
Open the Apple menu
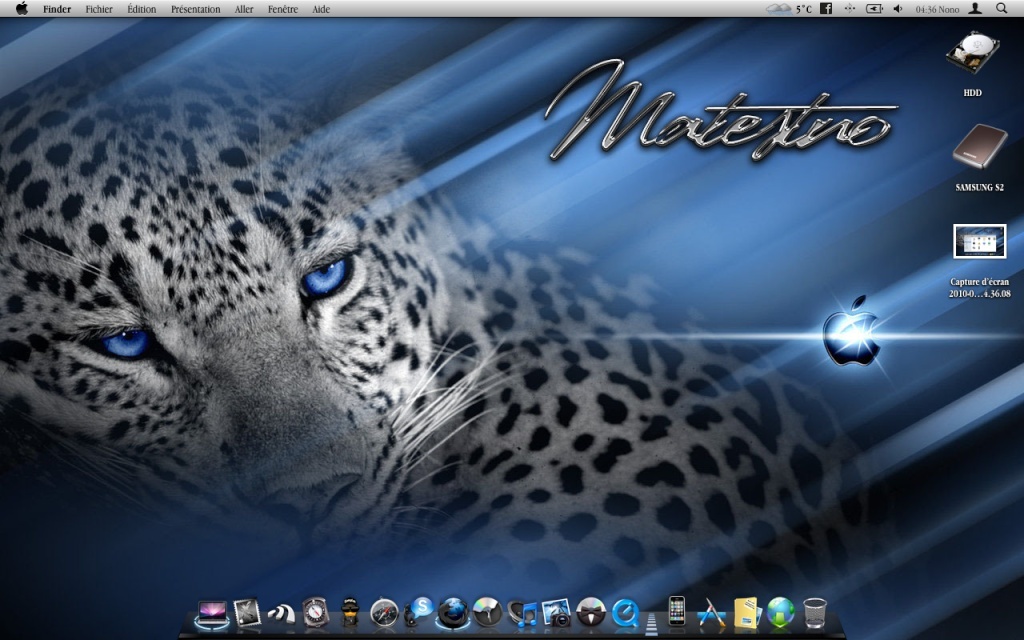(x=22, y=8)
